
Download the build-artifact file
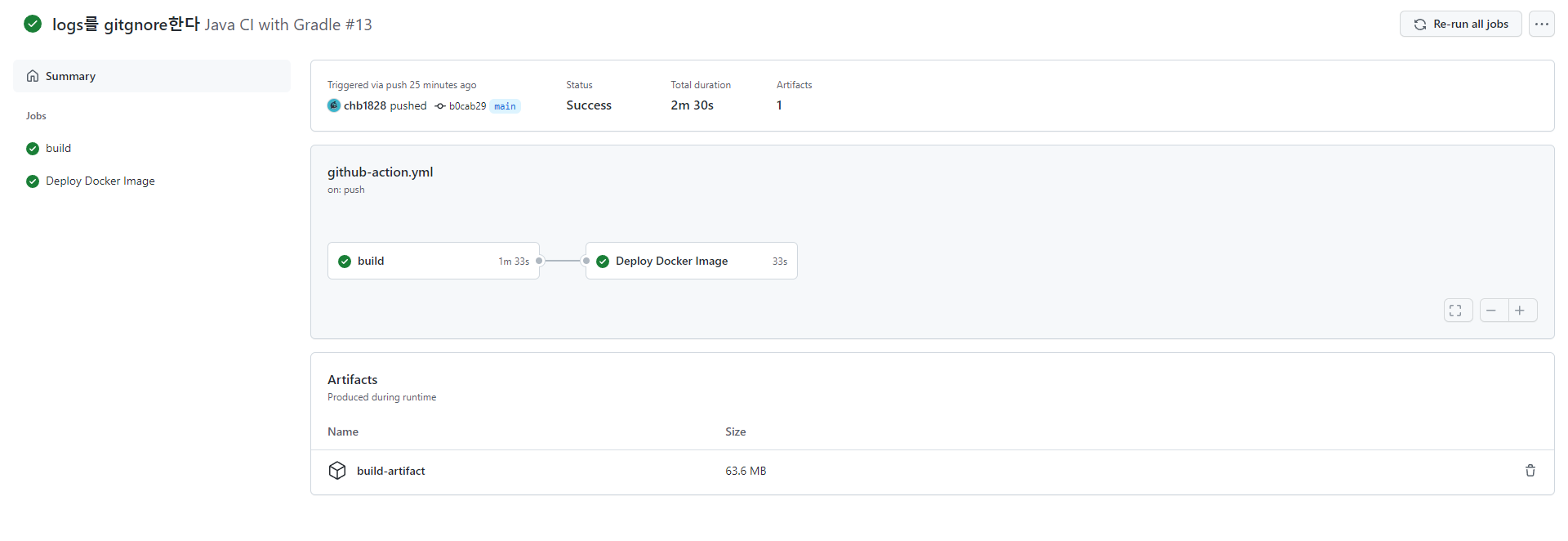pos(391,471)
